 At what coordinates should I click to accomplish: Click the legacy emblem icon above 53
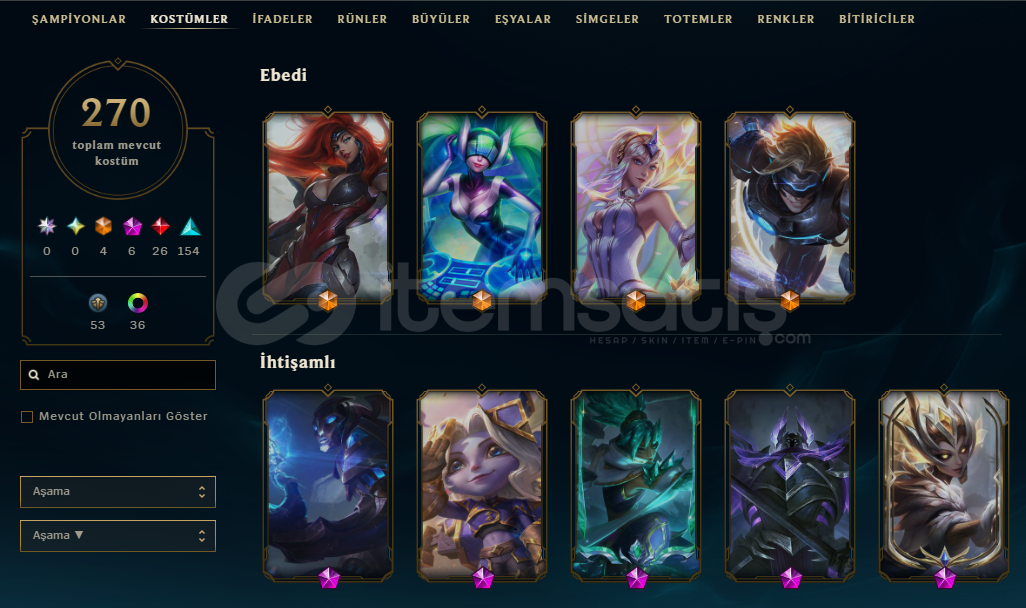click(97, 303)
